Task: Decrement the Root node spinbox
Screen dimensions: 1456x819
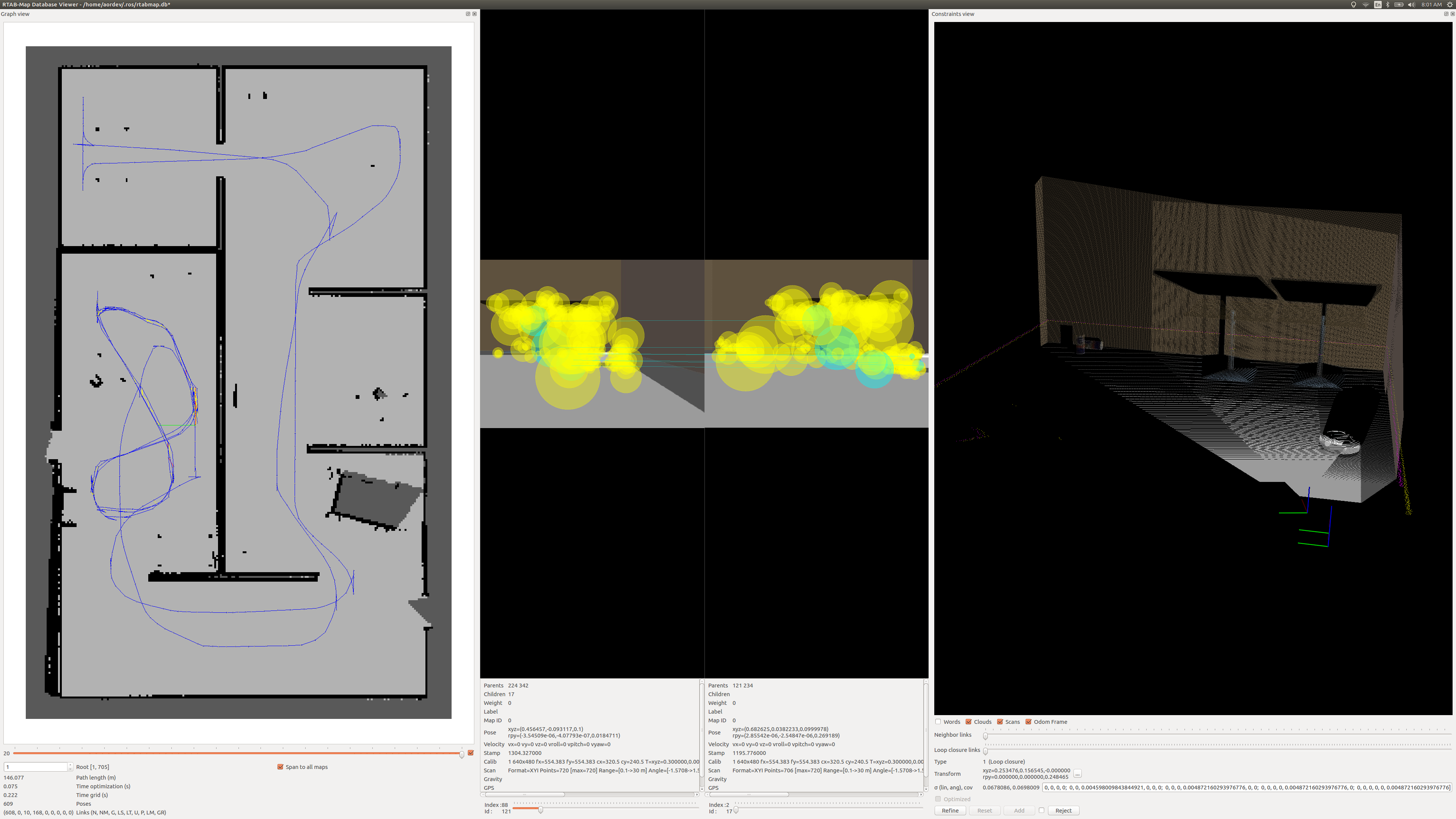Action: (x=70, y=769)
